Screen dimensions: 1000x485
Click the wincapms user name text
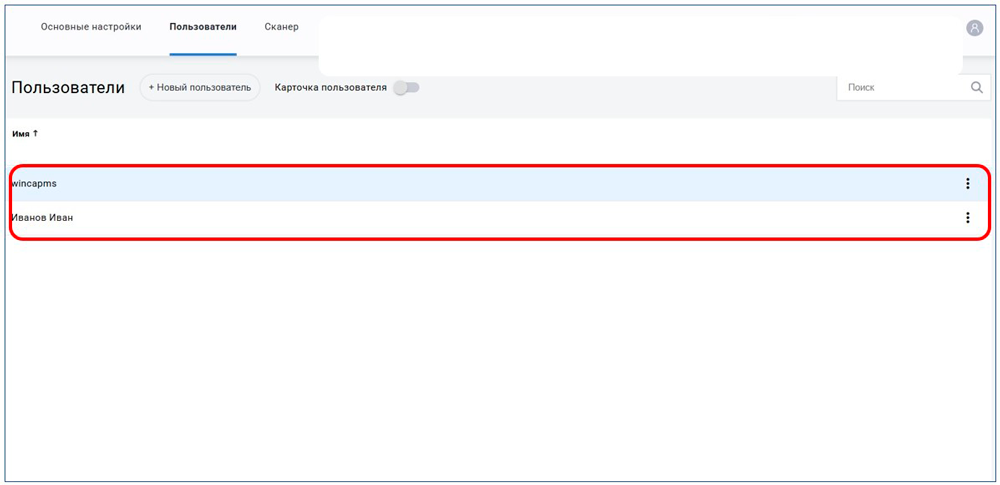coord(34,184)
